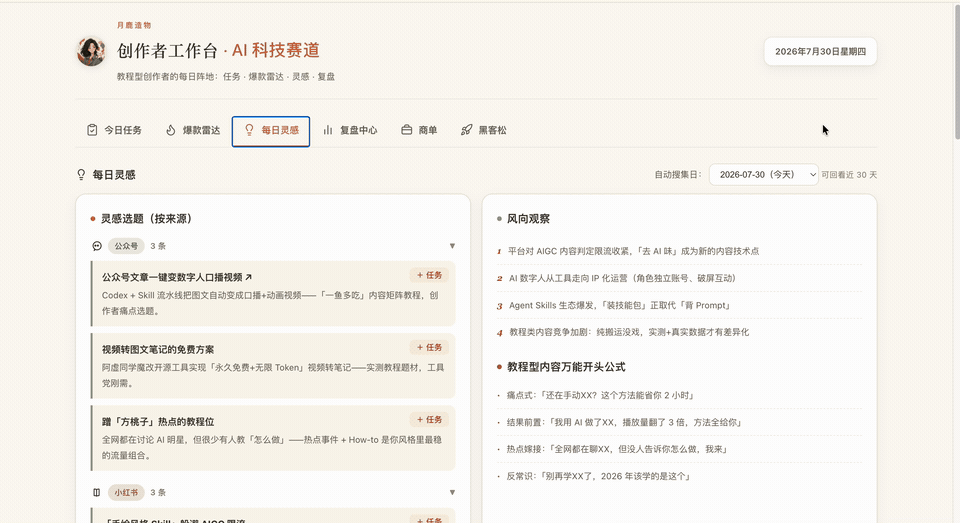The height and width of the screenshot is (523, 960).
Task: Click the briefcase icon on 商单 tab
Action: tap(407, 130)
